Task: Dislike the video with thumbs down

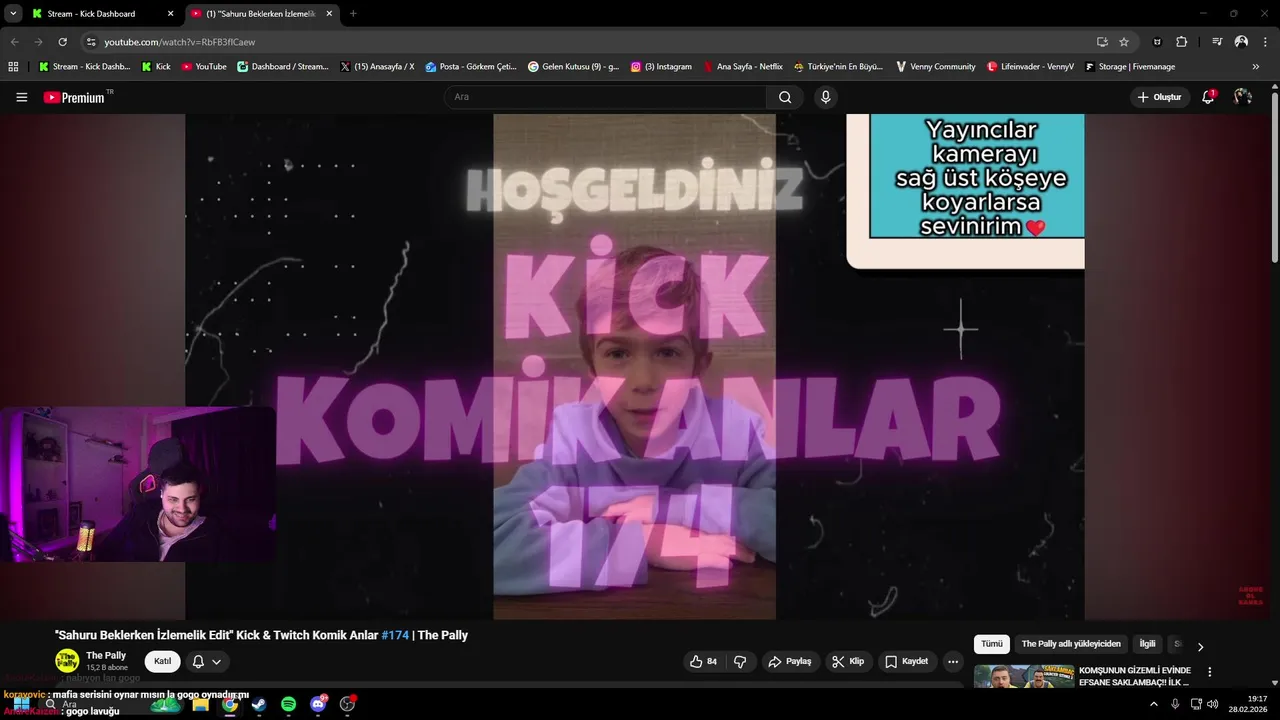Action: pos(740,661)
